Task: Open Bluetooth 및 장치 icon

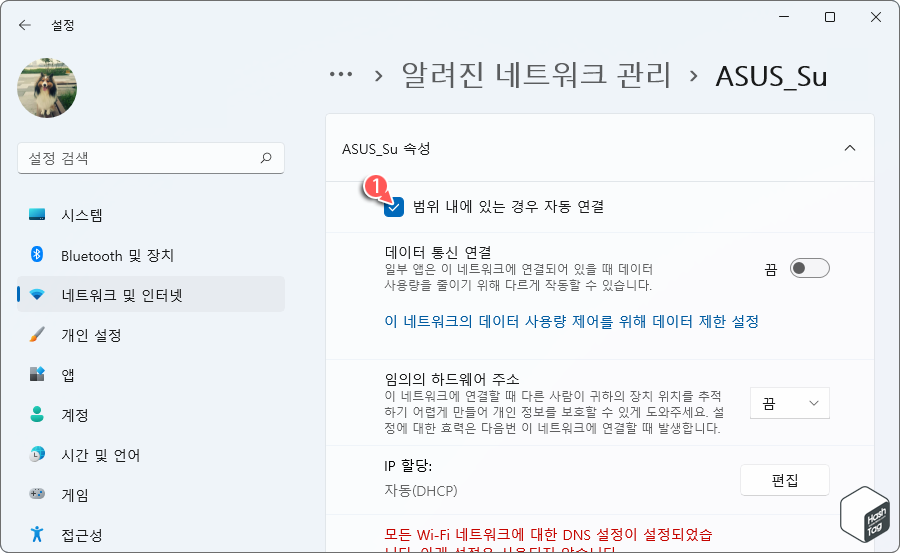Action: click(37, 254)
